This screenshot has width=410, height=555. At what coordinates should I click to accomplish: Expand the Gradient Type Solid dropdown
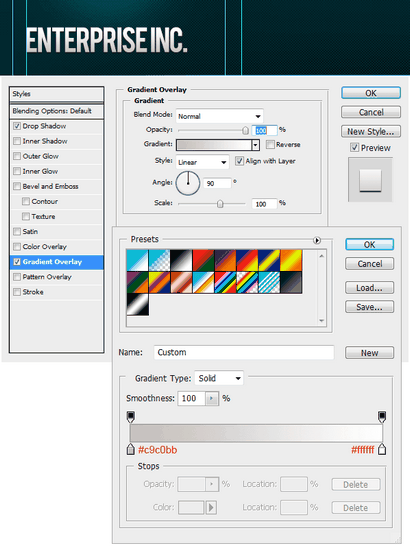[x=219, y=378]
